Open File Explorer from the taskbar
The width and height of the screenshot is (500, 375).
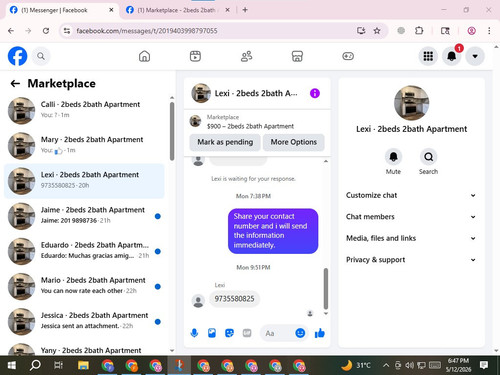point(83,366)
